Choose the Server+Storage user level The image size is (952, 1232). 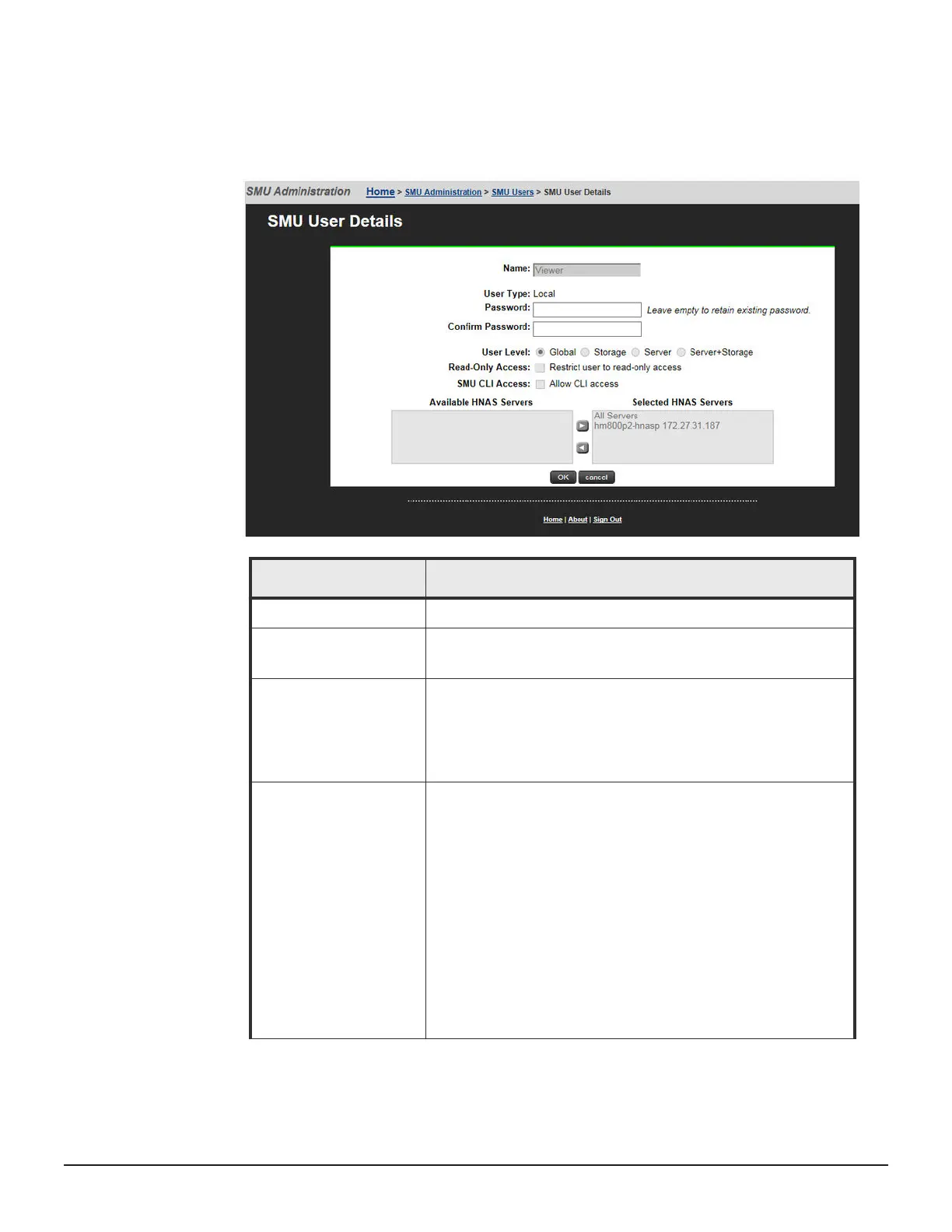681,352
